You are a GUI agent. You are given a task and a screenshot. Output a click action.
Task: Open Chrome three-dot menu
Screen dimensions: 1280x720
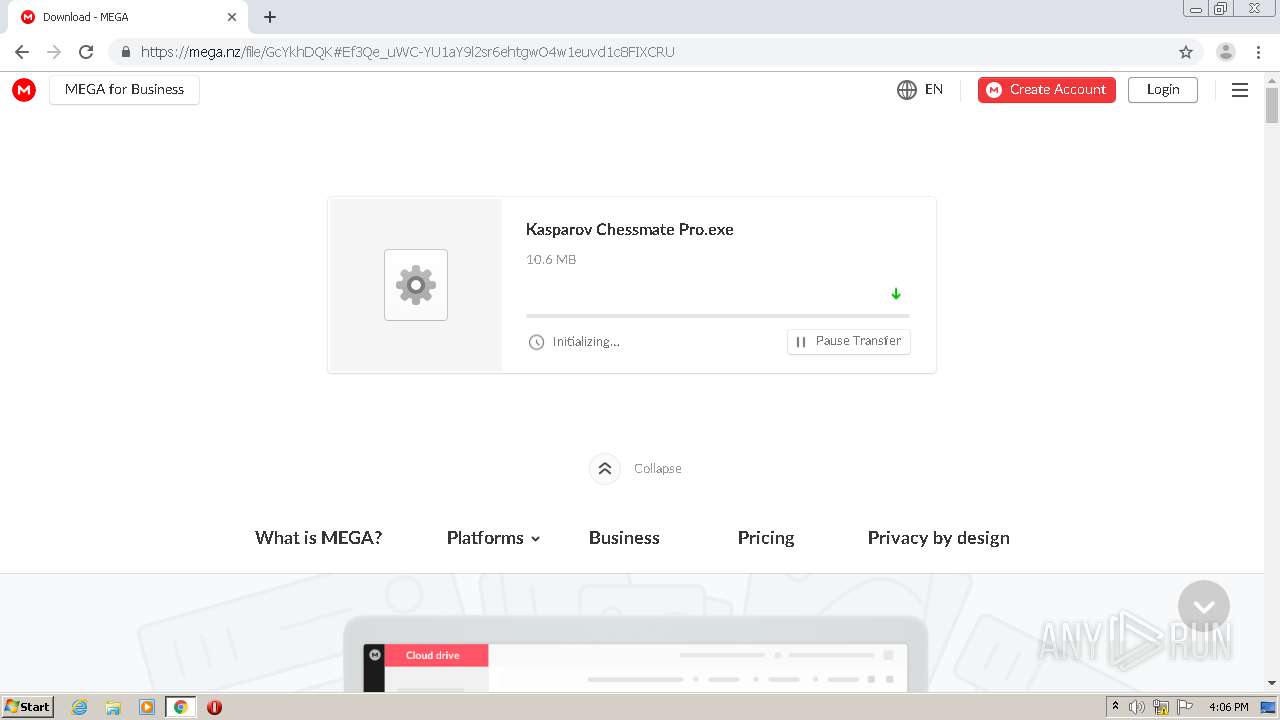[1258, 52]
